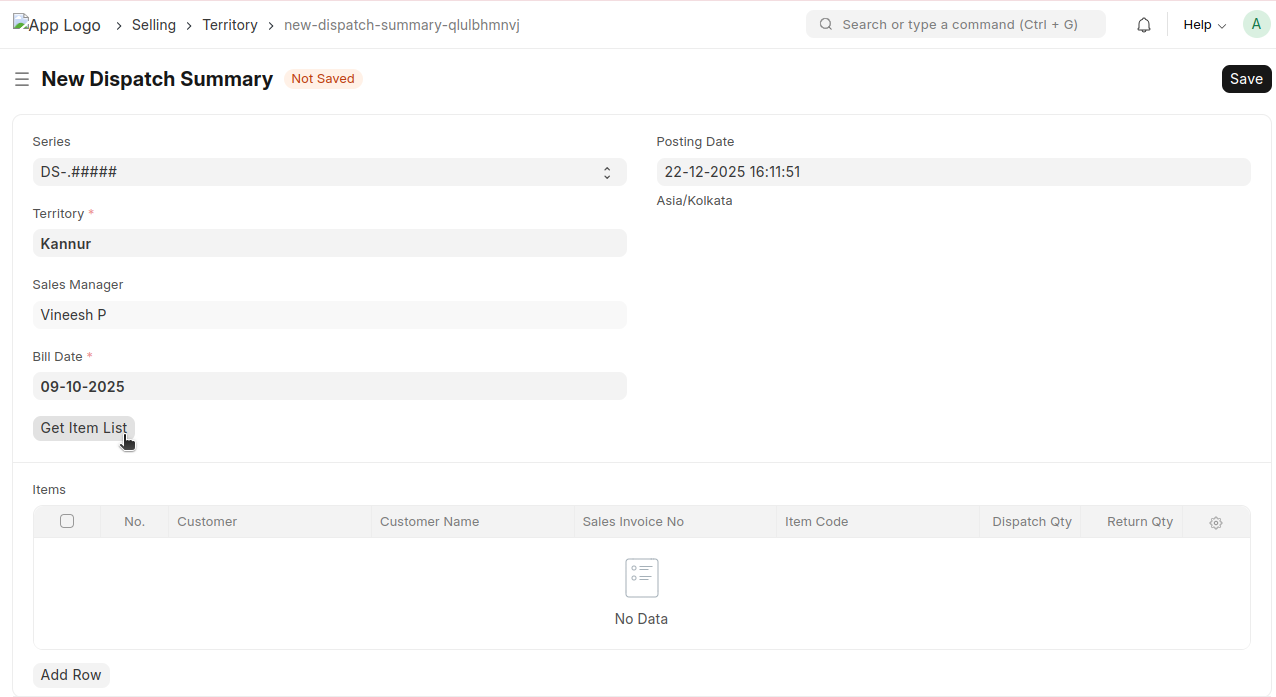Add a row to Items table
The width and height of the screenshot is (1276, 697).
(71, 675)
